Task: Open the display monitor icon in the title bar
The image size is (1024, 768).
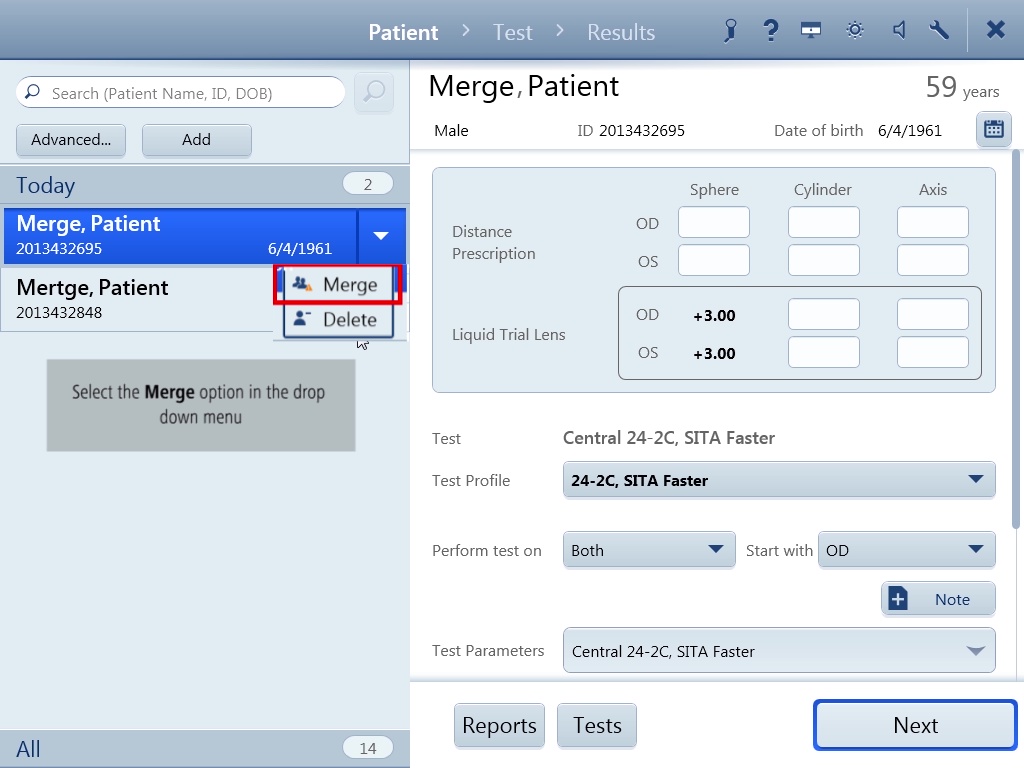Action: tap(810, 30)
